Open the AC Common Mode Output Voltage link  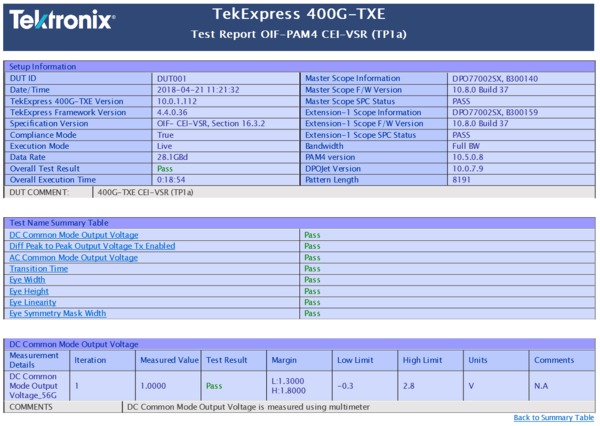[x=73, y=258]
